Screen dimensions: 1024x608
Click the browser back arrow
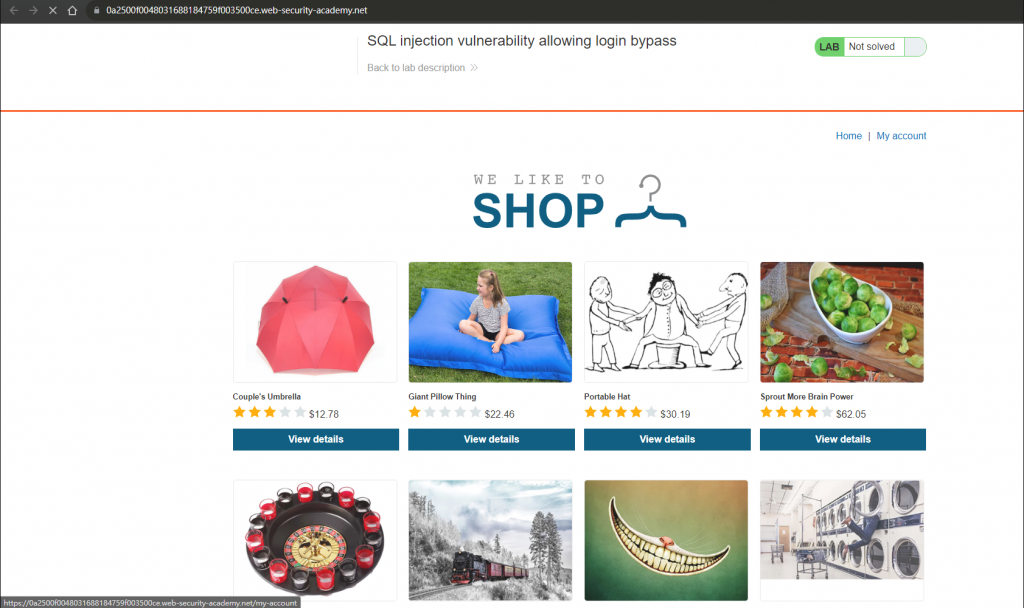pyautogui.click(x=14, y=10)
